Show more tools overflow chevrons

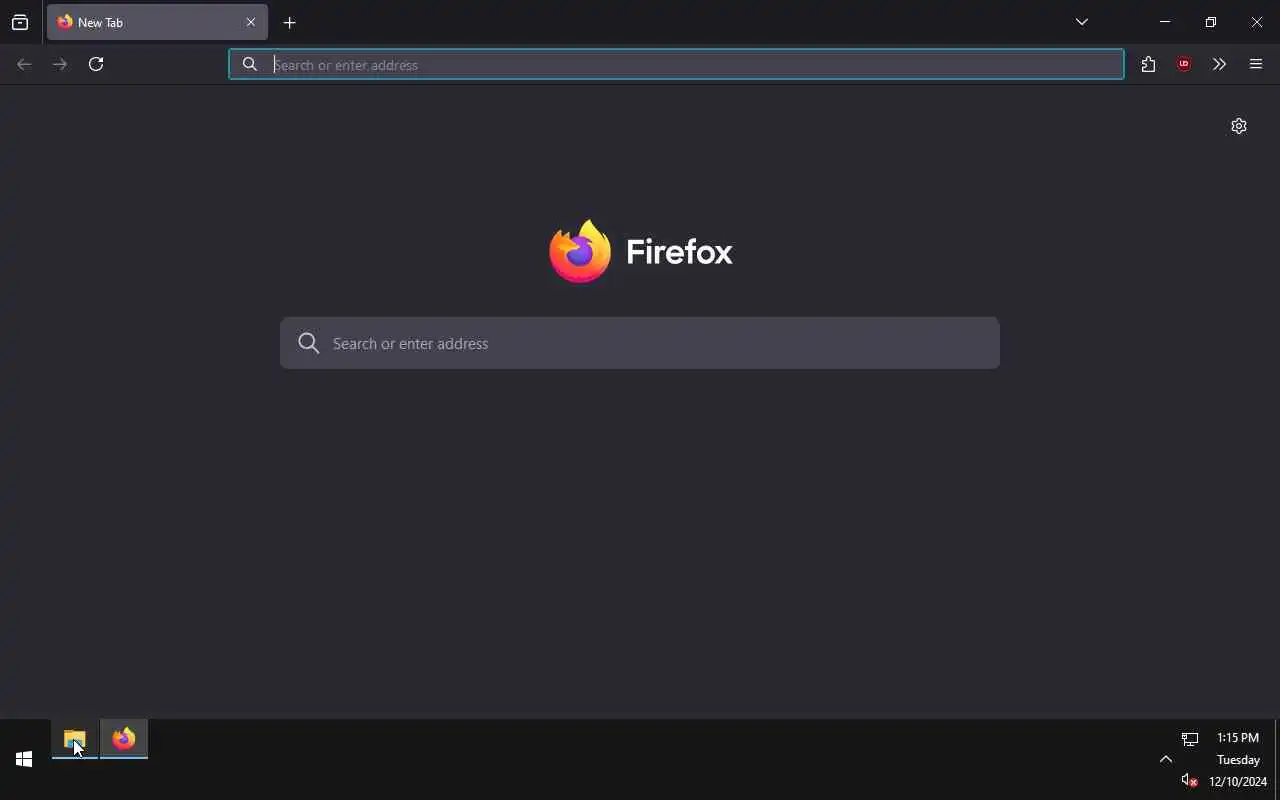pyautogui.click(x=1219, y=64)
